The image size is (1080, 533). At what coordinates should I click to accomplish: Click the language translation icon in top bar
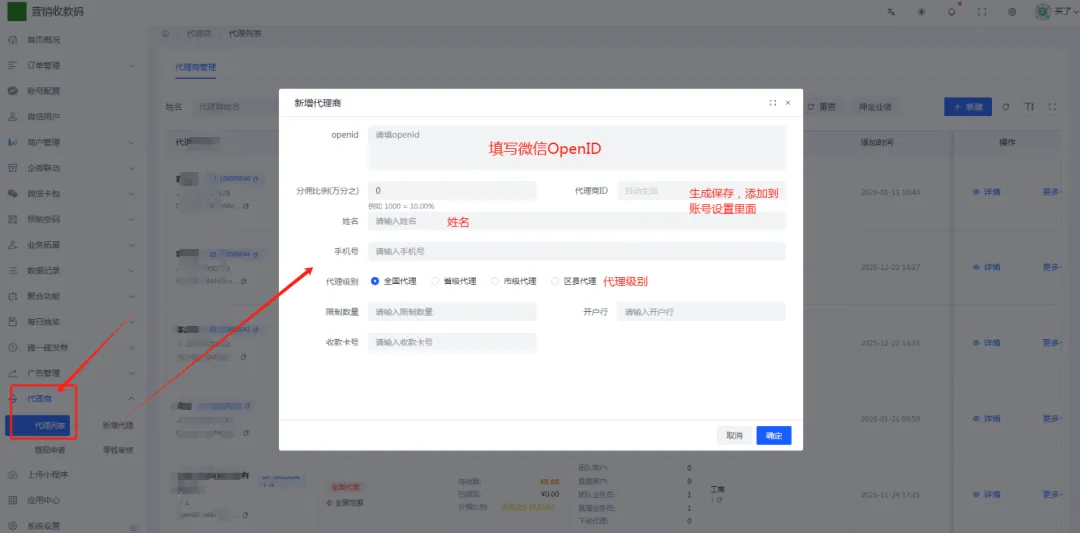[x=891, y=12]
